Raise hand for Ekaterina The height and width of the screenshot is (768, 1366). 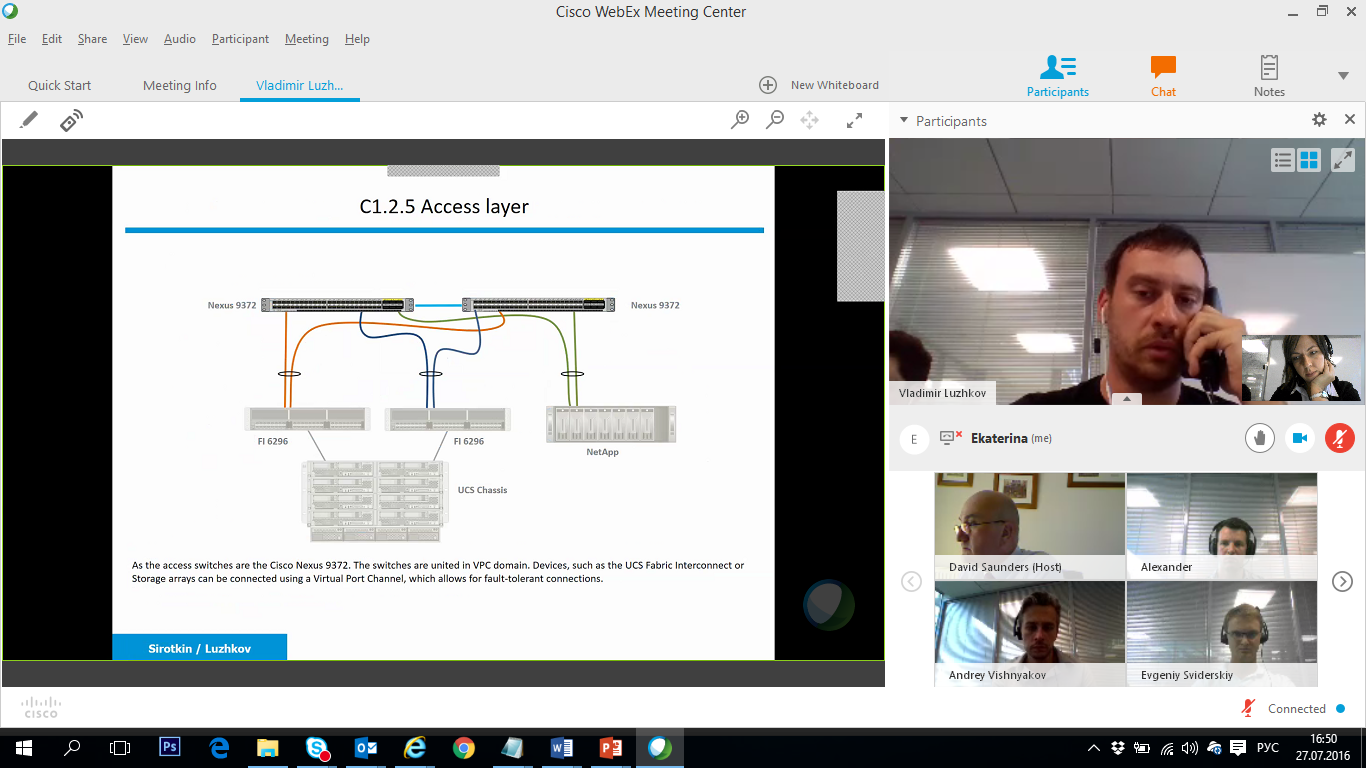pyautogui.click(x=1260, y=438)
